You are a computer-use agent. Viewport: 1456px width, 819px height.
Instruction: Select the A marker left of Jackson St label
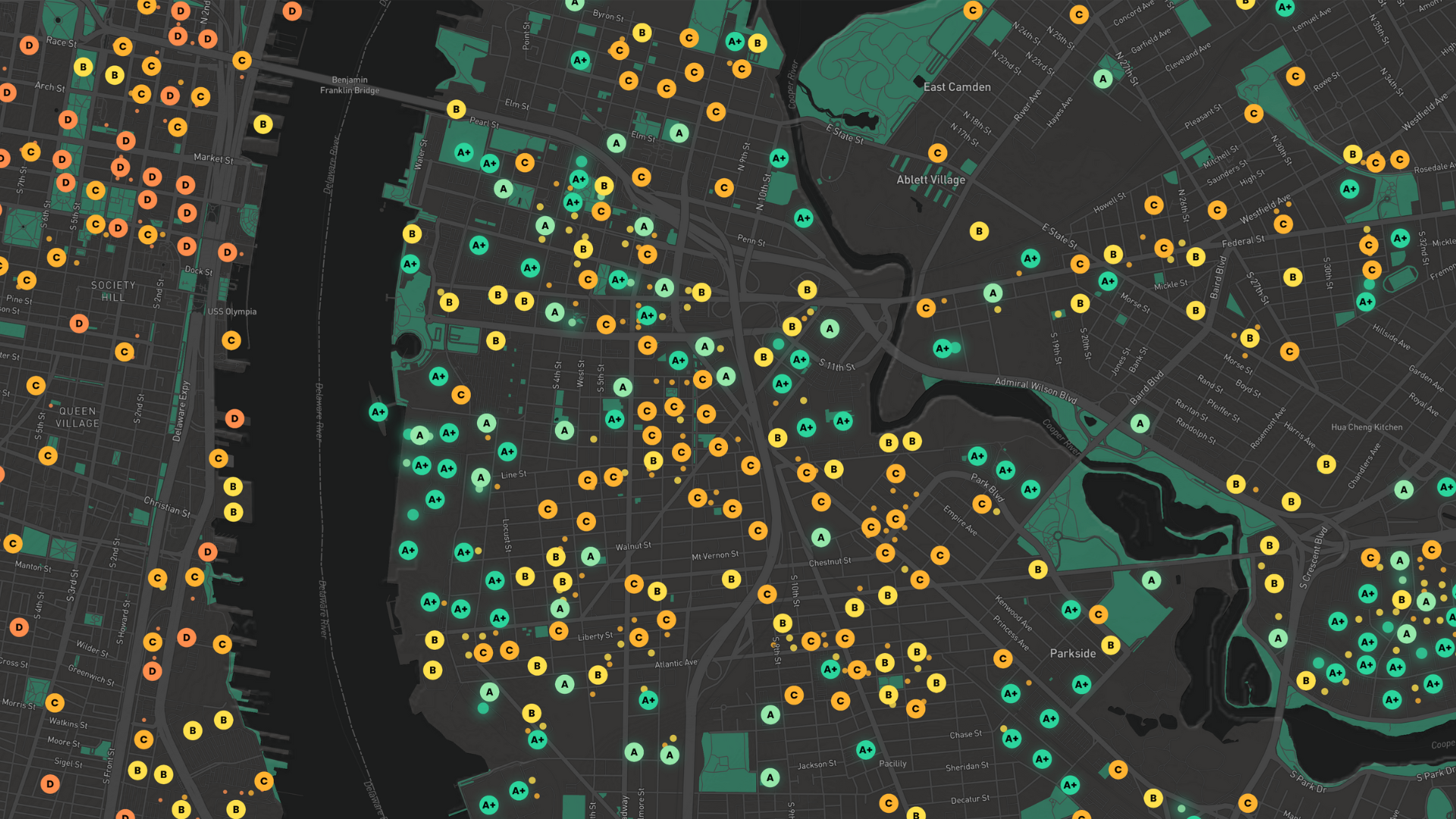click(770, 777)
